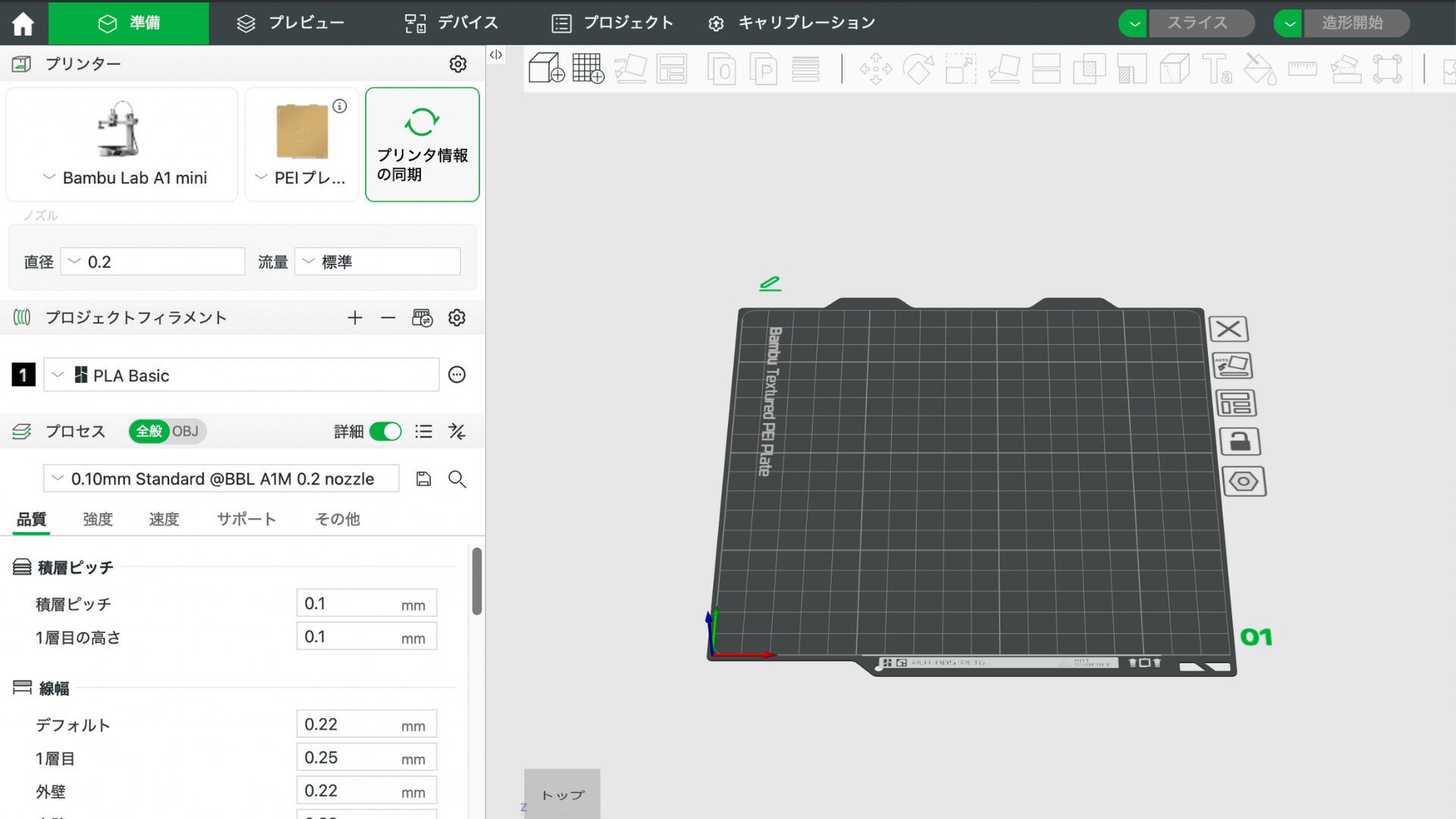Toggle the 詳細 advanced mode switch
This screenshot has height=819, width=1456.
pos(385,431)
